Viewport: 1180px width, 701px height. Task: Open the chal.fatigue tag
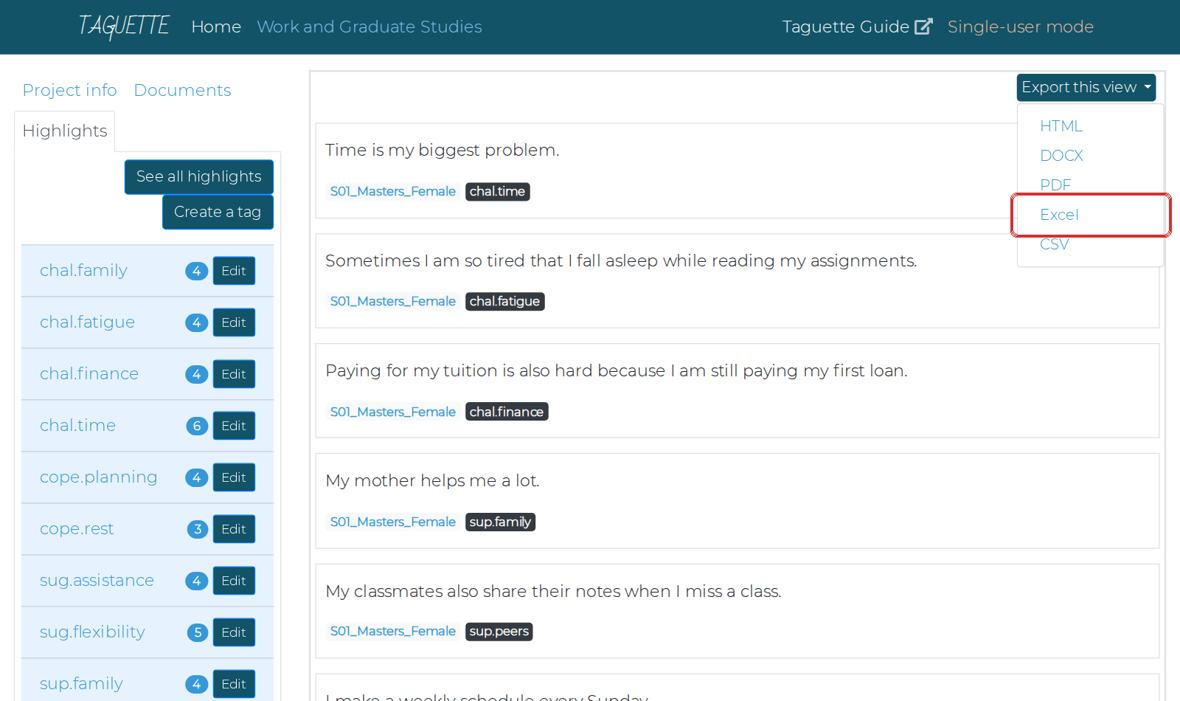[x=87, y=322]
